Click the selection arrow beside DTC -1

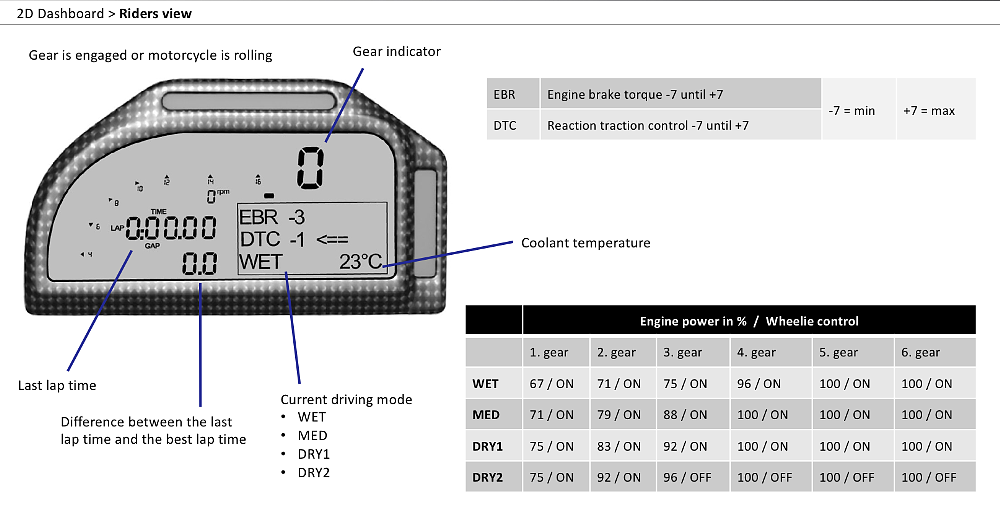(331, 240)
